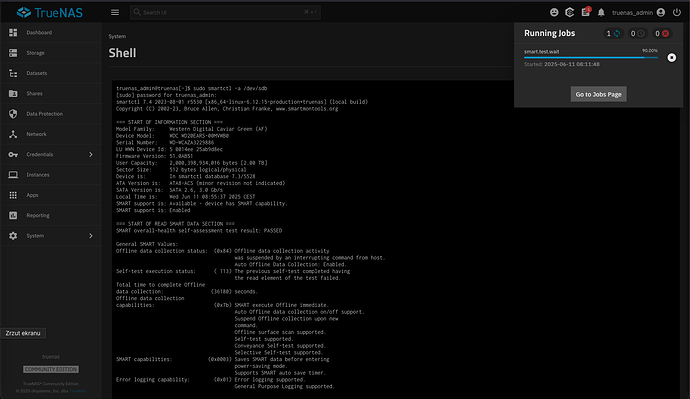Open the Jobs clipboard icon
Screen dimensions: 690x399
coord(585,12)
